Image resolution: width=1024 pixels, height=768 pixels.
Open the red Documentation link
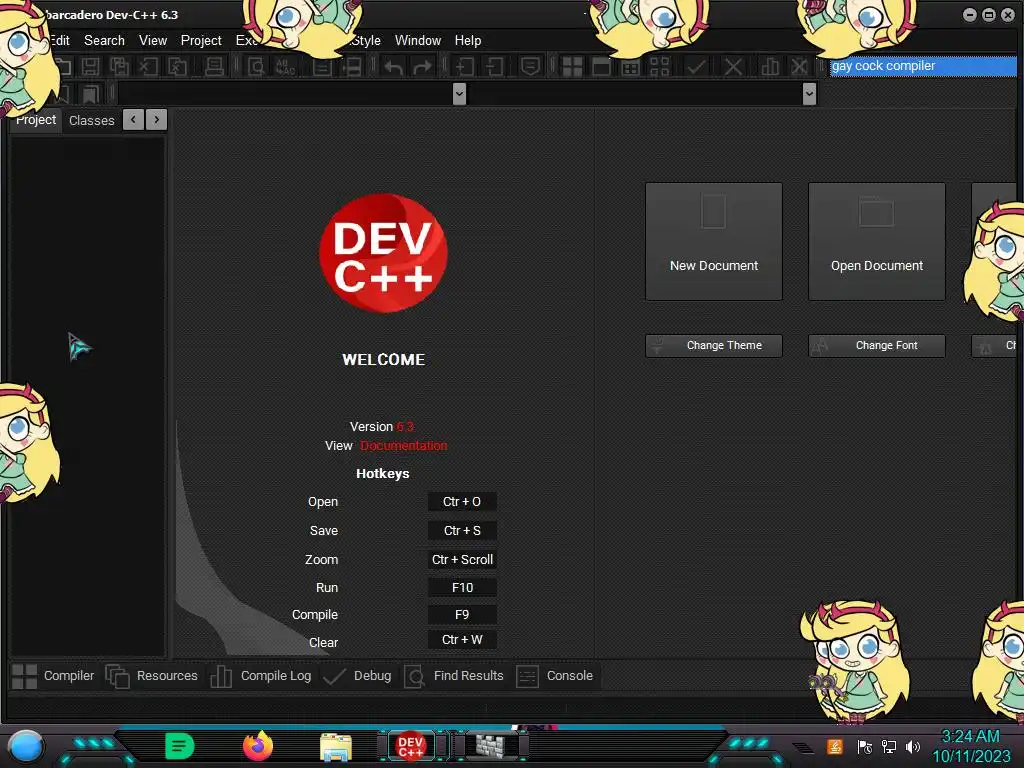coord(404,445)
